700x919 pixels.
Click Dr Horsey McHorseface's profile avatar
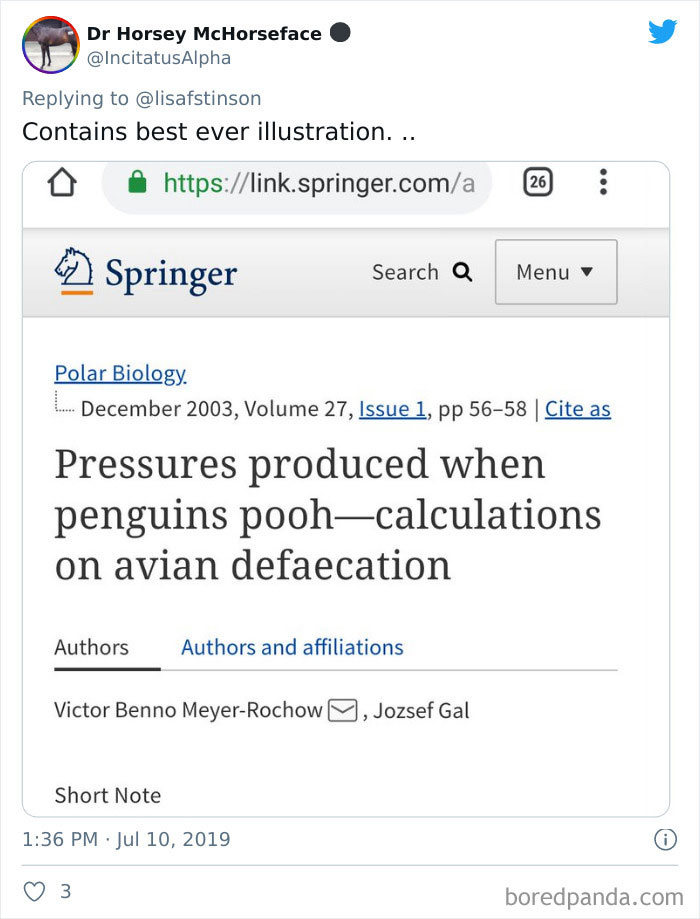(50, 45)
